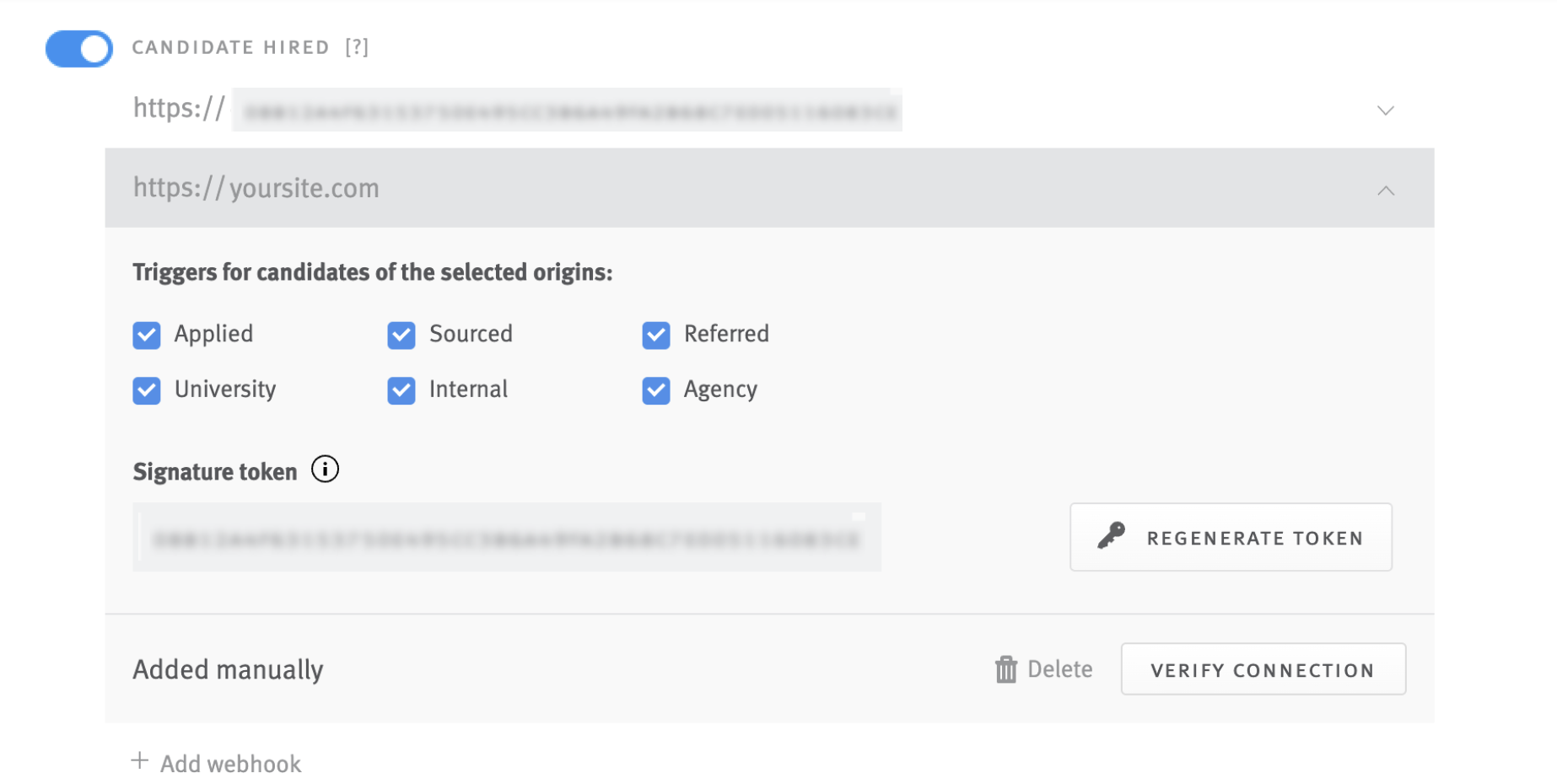Click the trash icon next to Delete
This screenshot has height=784, width=1557.
pyautogui.click(x=1005, y=669)
